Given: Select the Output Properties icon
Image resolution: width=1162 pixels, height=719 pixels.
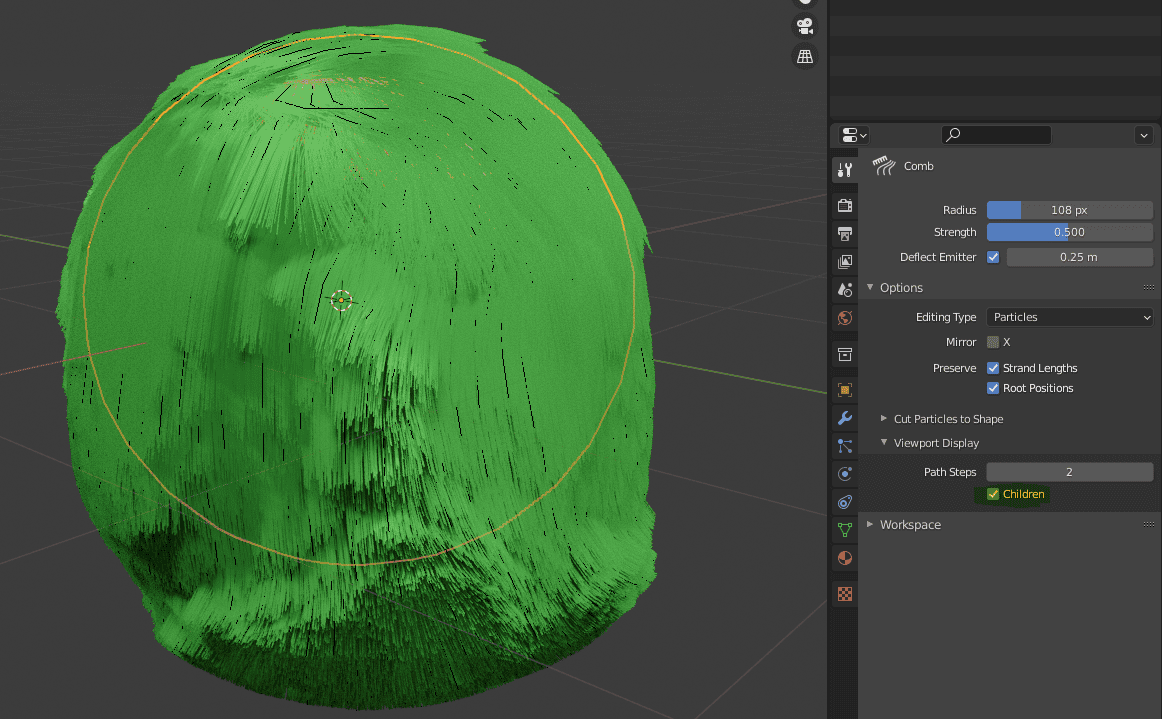Looking at the screenshot, I should [844, 232].
